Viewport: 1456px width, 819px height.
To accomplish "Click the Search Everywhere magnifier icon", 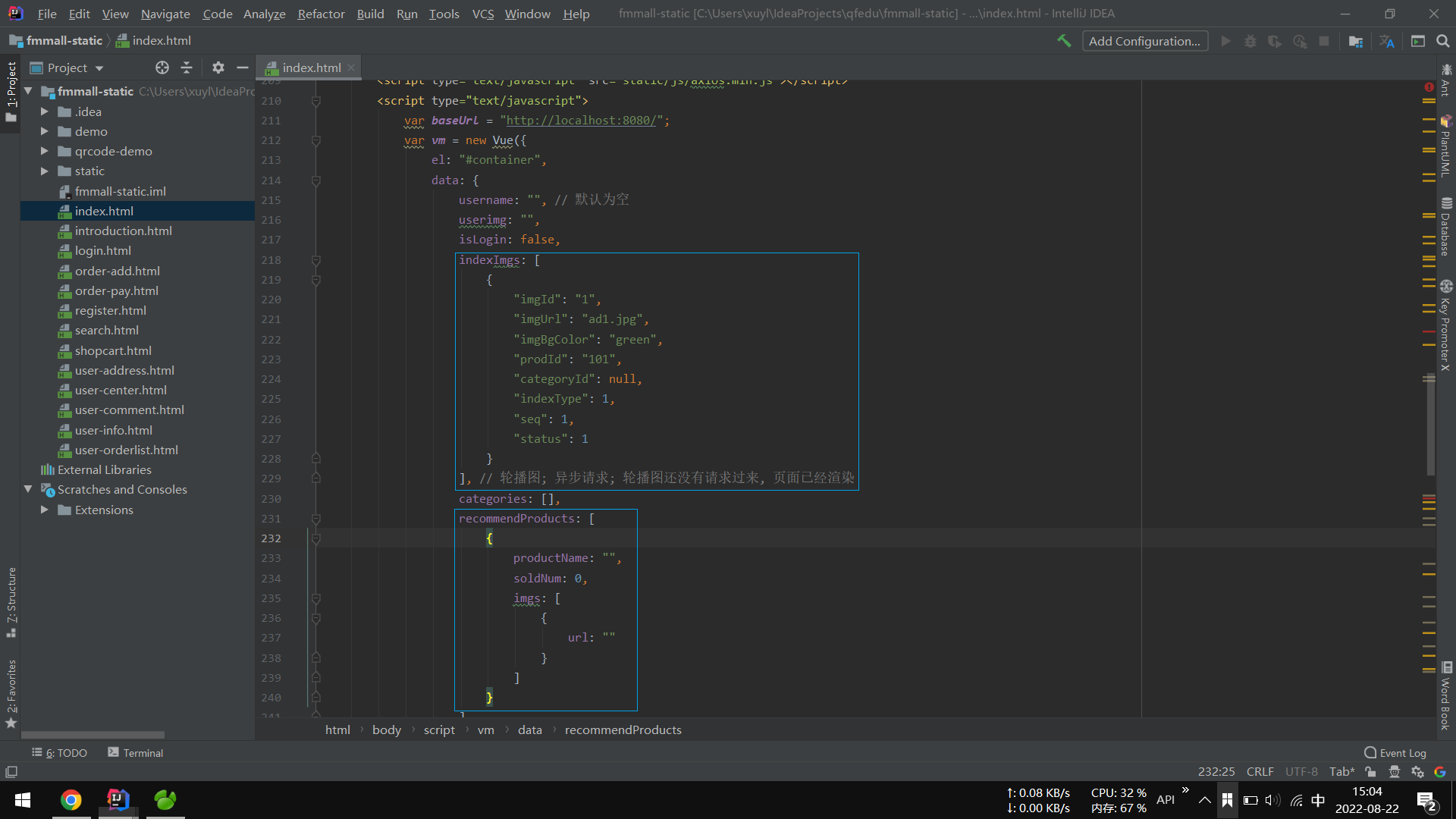I will tap(1443, 41).
